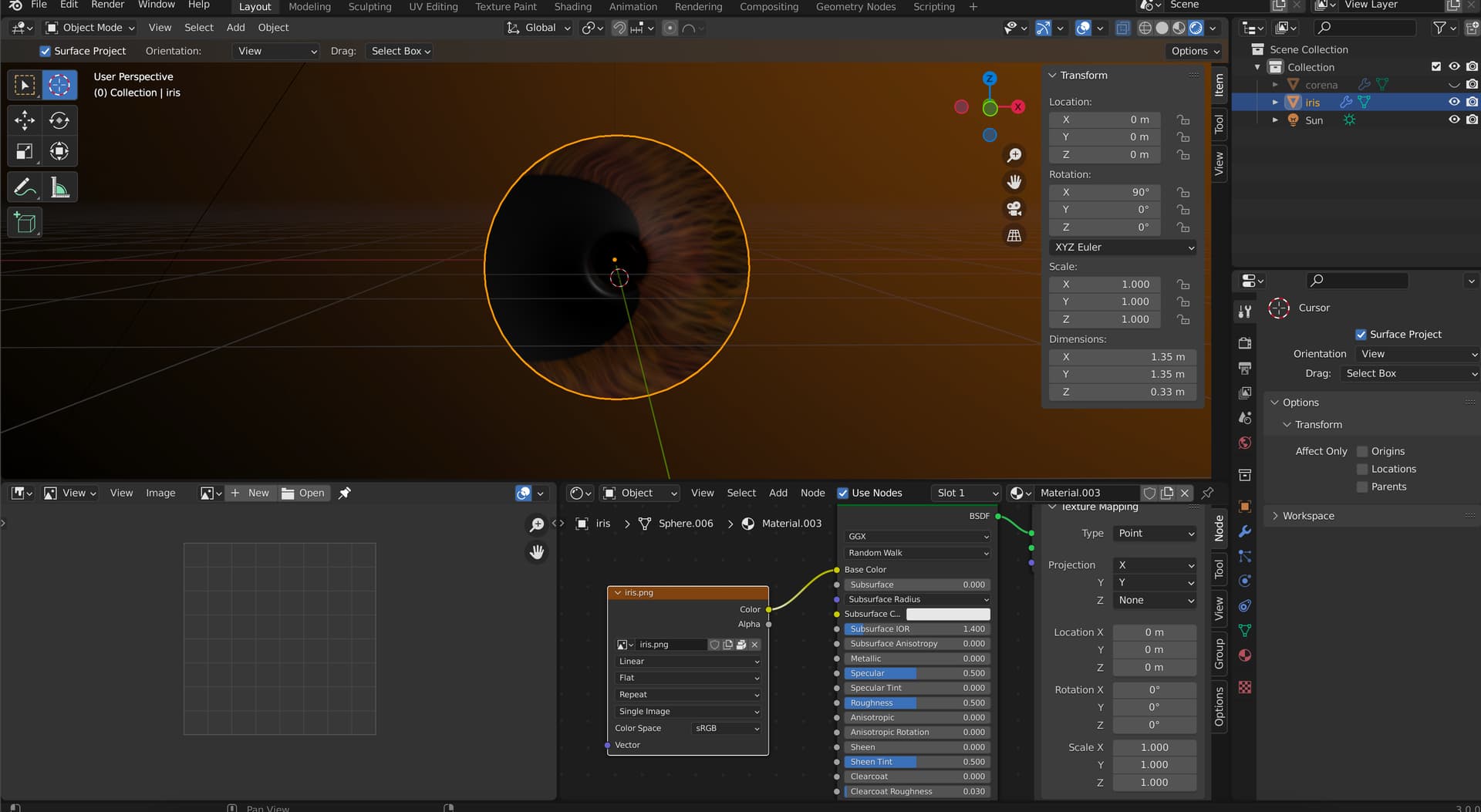Click zoom magnifier in image editor
The width and height of the screenshot is (1481, 812).
point(537,524)
